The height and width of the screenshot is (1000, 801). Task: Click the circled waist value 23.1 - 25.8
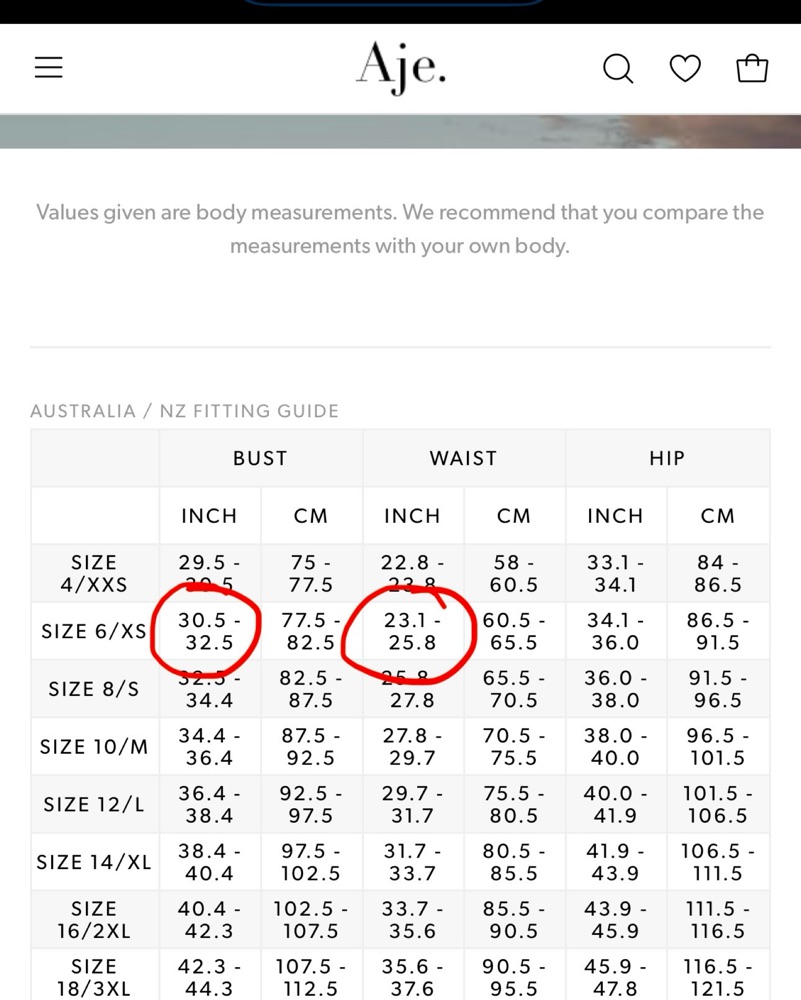coord(412,631)
